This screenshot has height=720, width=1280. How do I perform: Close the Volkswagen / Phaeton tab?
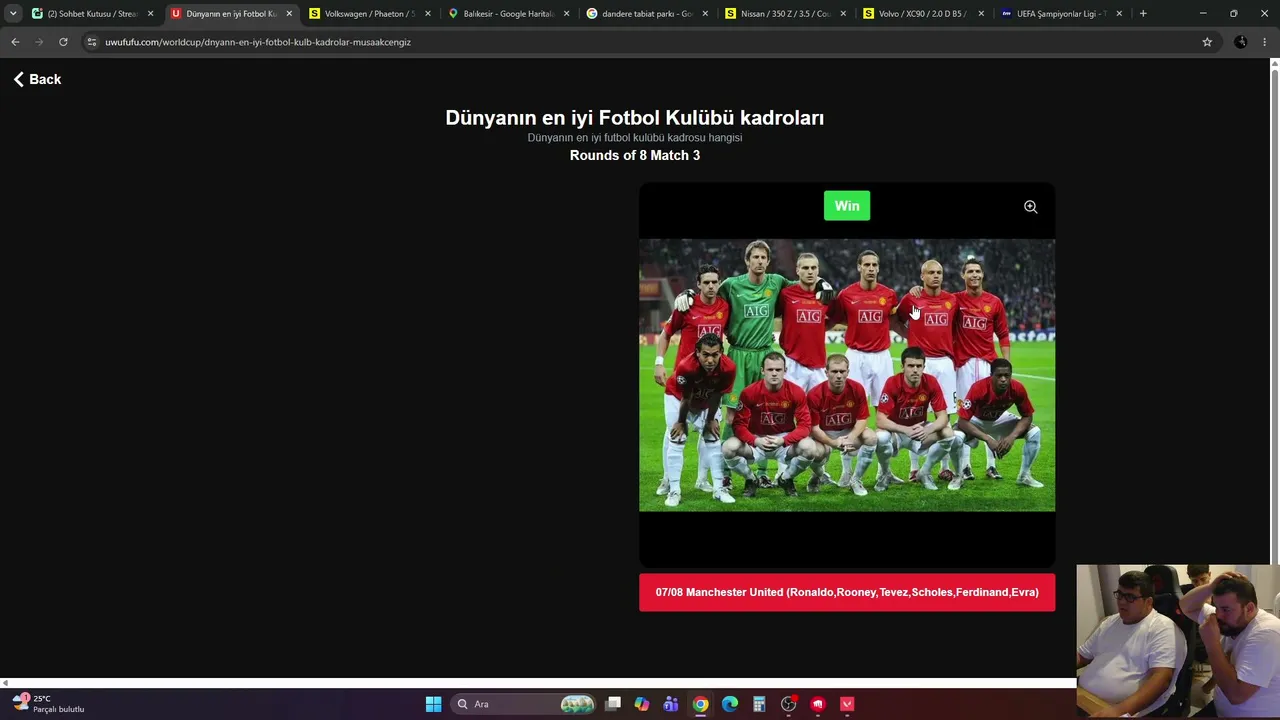coord(427,14)
